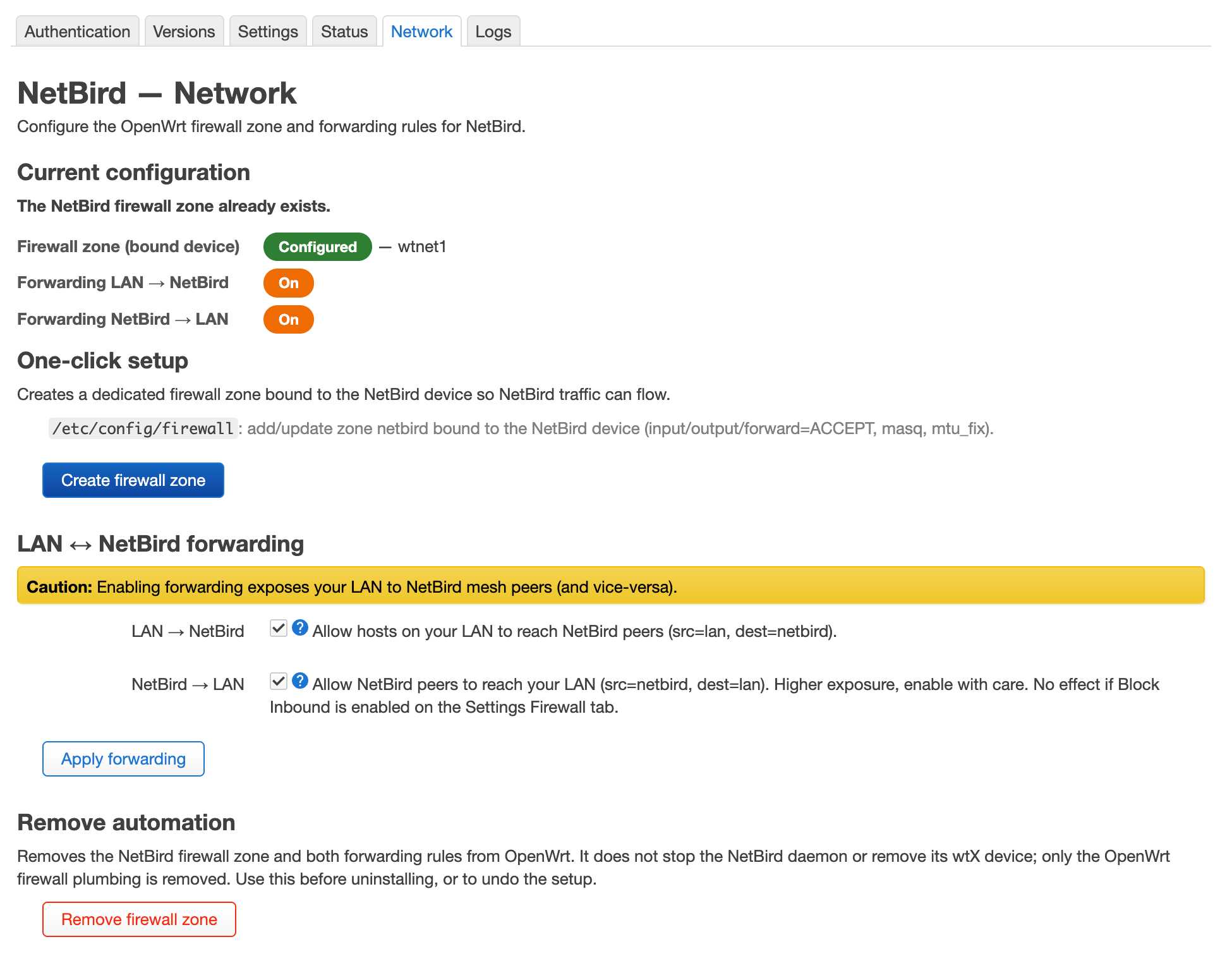Toggle LAN → NetBird forwarding checkbox
The image size is (1232, 968).
[x=278, y=628]
